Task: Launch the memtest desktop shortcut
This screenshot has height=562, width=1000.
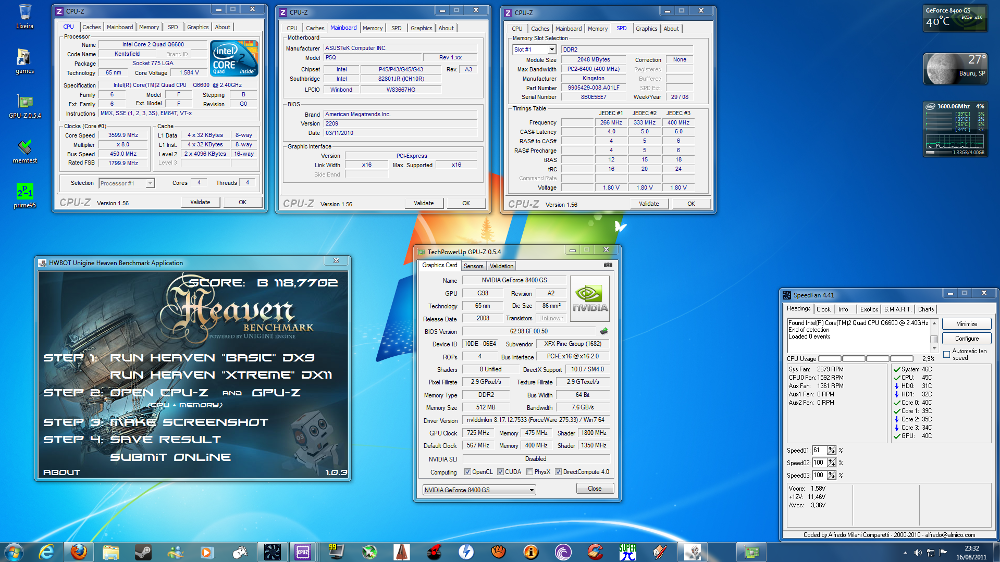Action: pyautogui.click(x=24, y=151)
